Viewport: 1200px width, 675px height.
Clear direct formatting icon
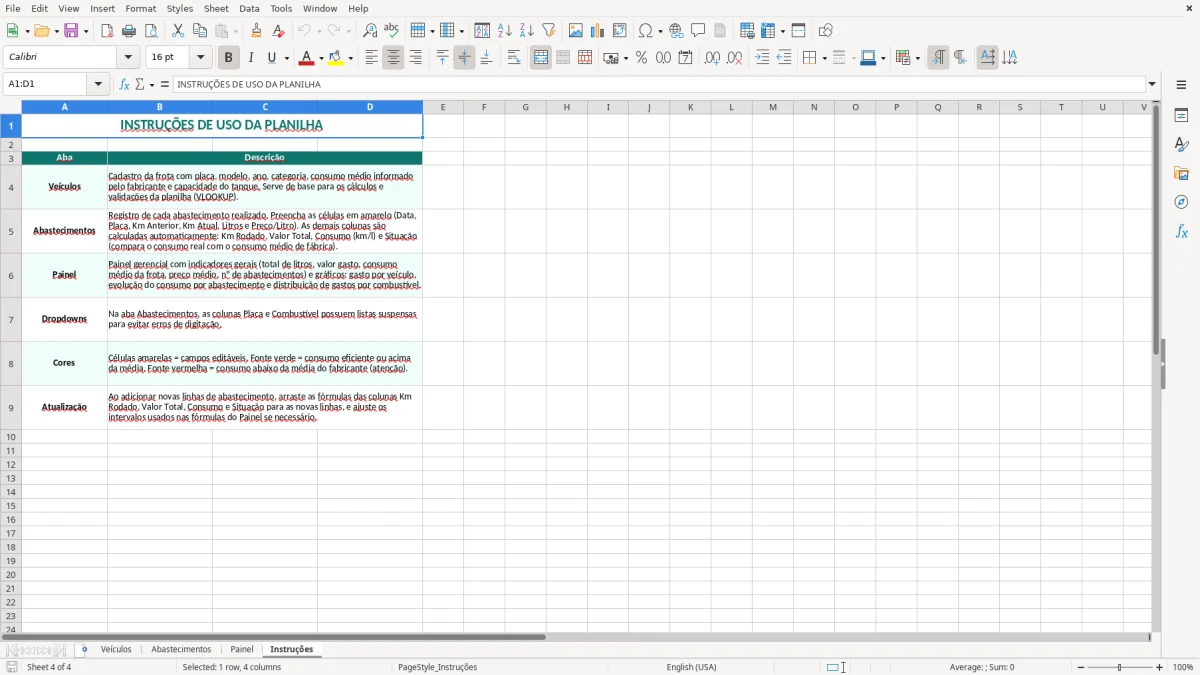(279, 31)
